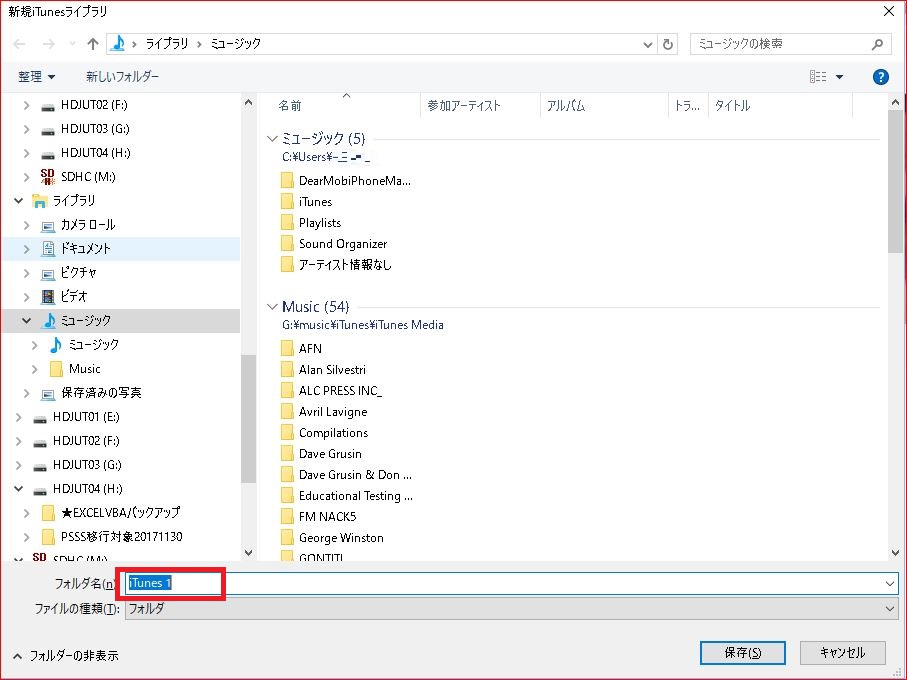Open help with the question mark icon
This screenshot has height=680, width=907.
point(880,77)
